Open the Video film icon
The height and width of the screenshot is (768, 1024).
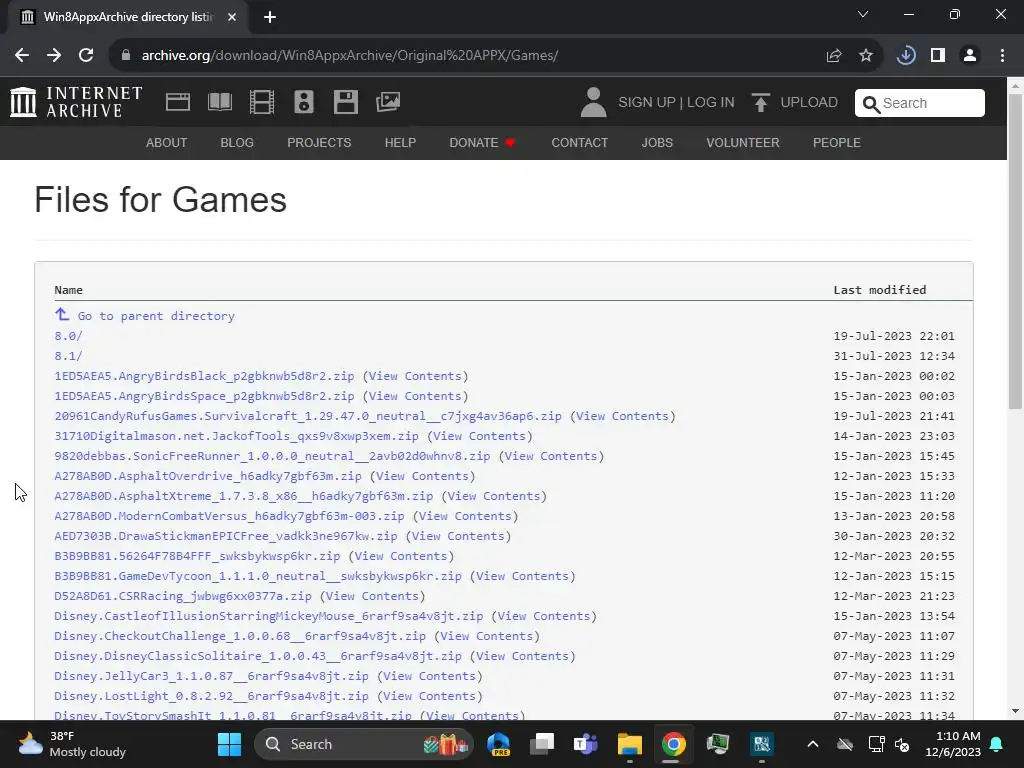tap(262, 102)
